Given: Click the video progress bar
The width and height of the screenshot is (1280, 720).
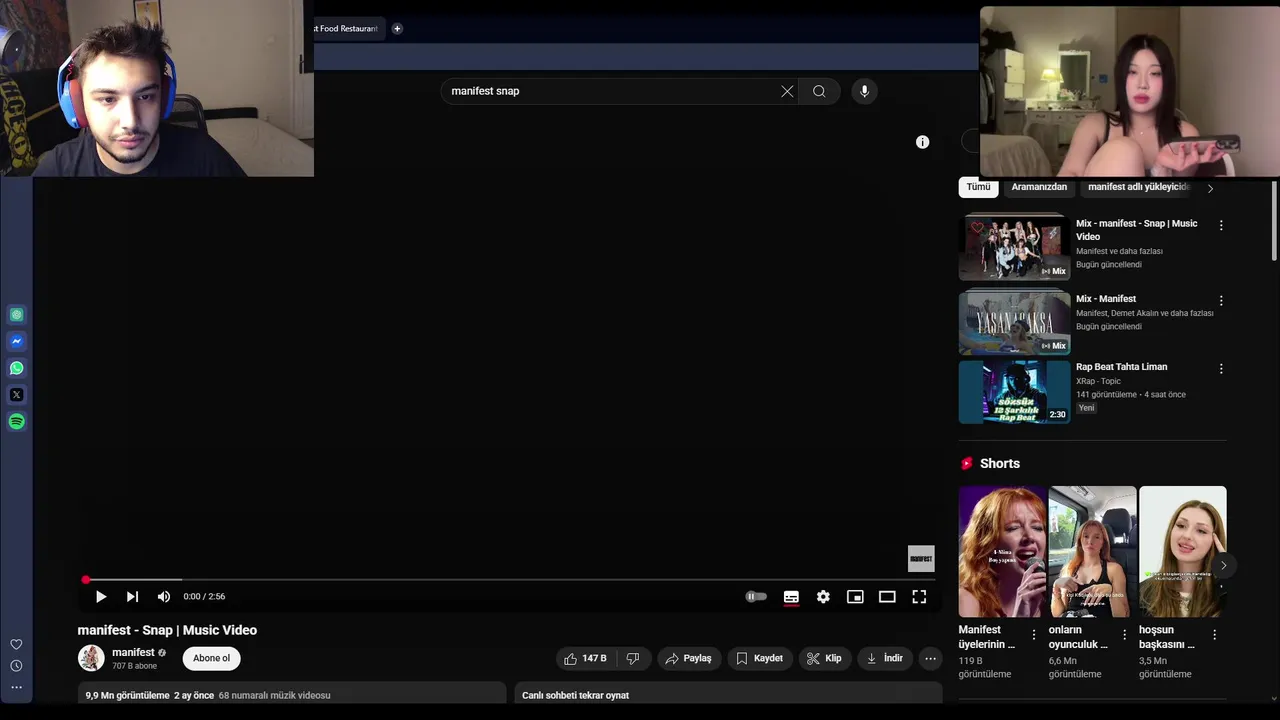Looking at the screenshot, I should 510,580.
